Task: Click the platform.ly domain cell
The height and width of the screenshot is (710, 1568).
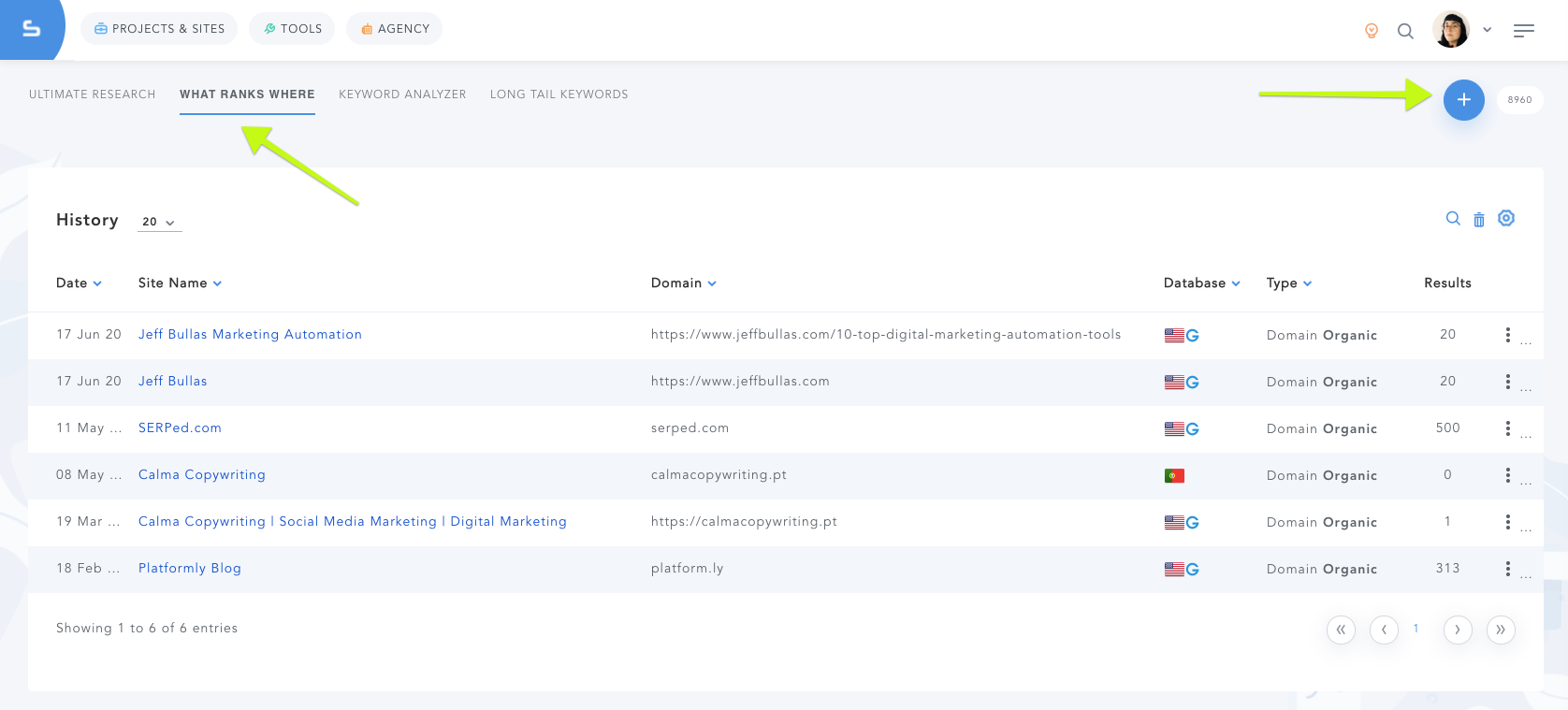Action: coord(688,569)
